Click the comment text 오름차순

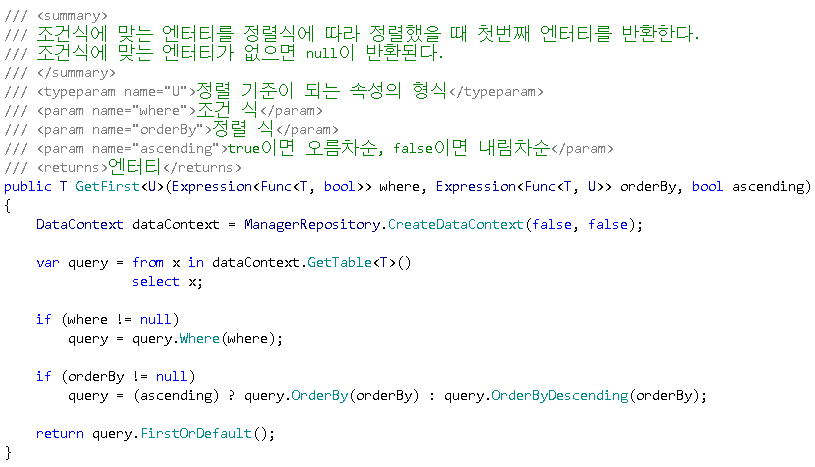click(341, 148)
